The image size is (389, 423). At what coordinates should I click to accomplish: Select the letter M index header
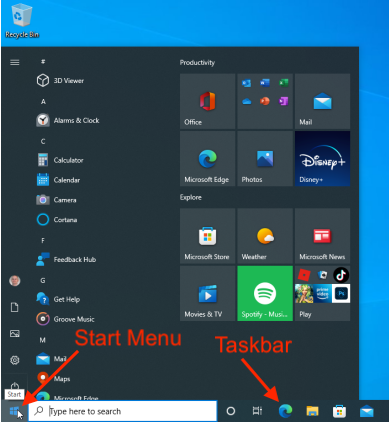(x=43, y=340)
